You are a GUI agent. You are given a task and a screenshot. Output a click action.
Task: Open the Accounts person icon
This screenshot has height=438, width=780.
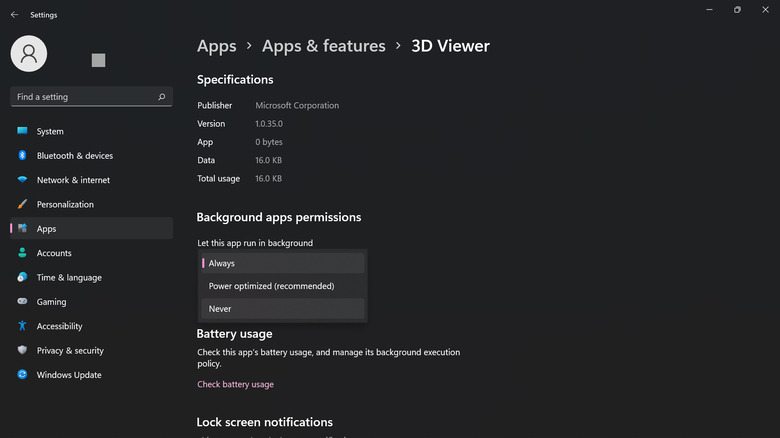(x=22, y=253)
